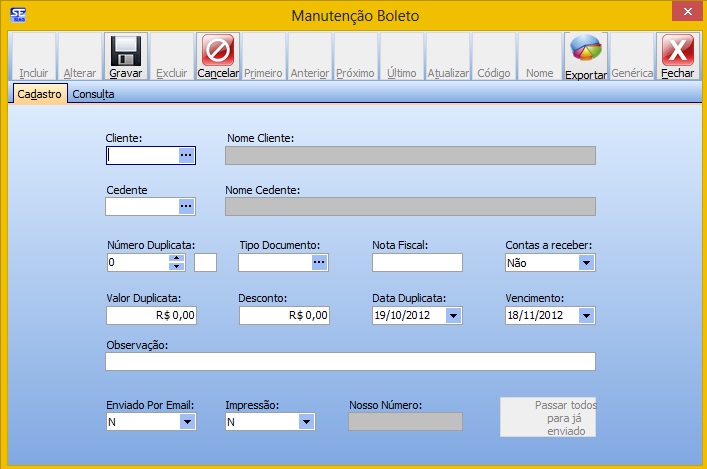Screen dimensions: 707x469
Task: Click the Desconto amount field
Action: click(285, 315)
